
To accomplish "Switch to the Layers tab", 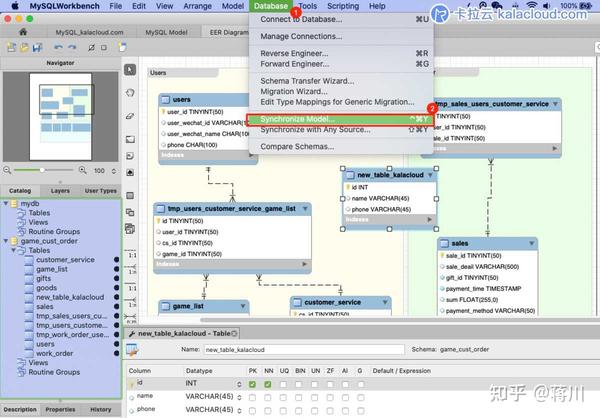I will [x=60, y=190].
